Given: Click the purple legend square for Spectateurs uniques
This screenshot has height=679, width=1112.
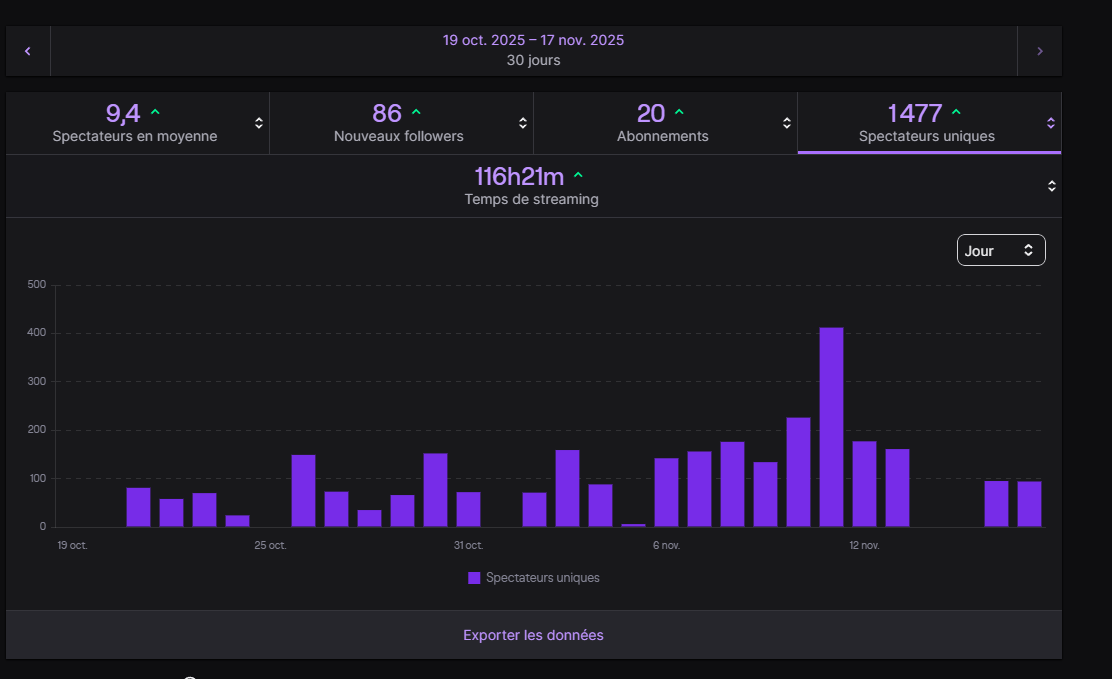Looking at the screenshot, I should click(x=473, y=577).
